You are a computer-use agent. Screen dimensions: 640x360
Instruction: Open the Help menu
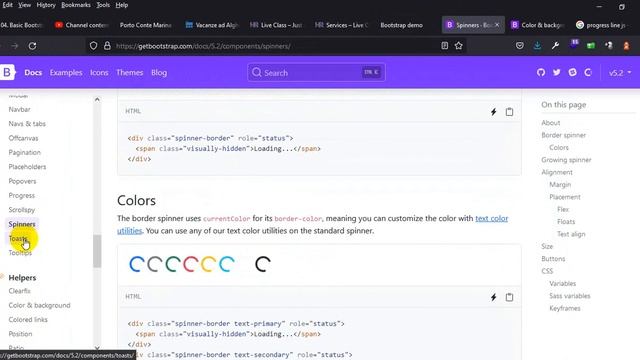122,5
